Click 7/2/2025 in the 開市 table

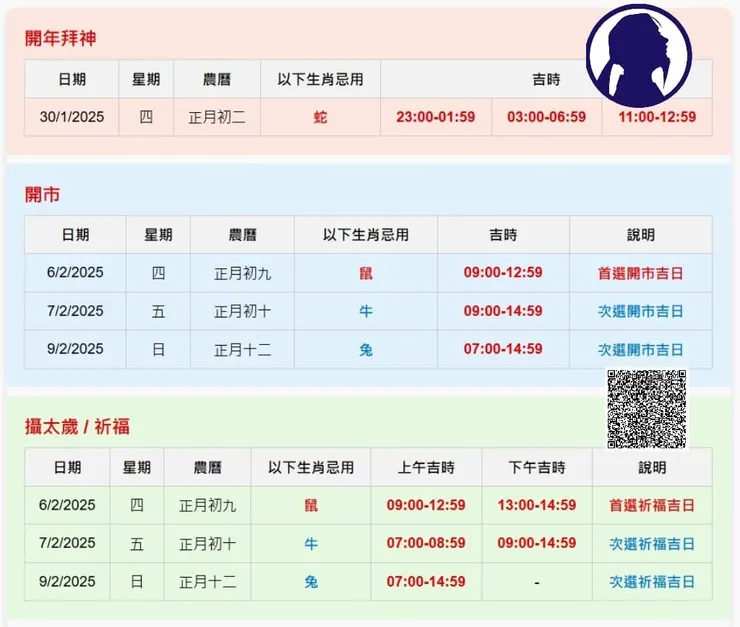(x=75, y=311)
